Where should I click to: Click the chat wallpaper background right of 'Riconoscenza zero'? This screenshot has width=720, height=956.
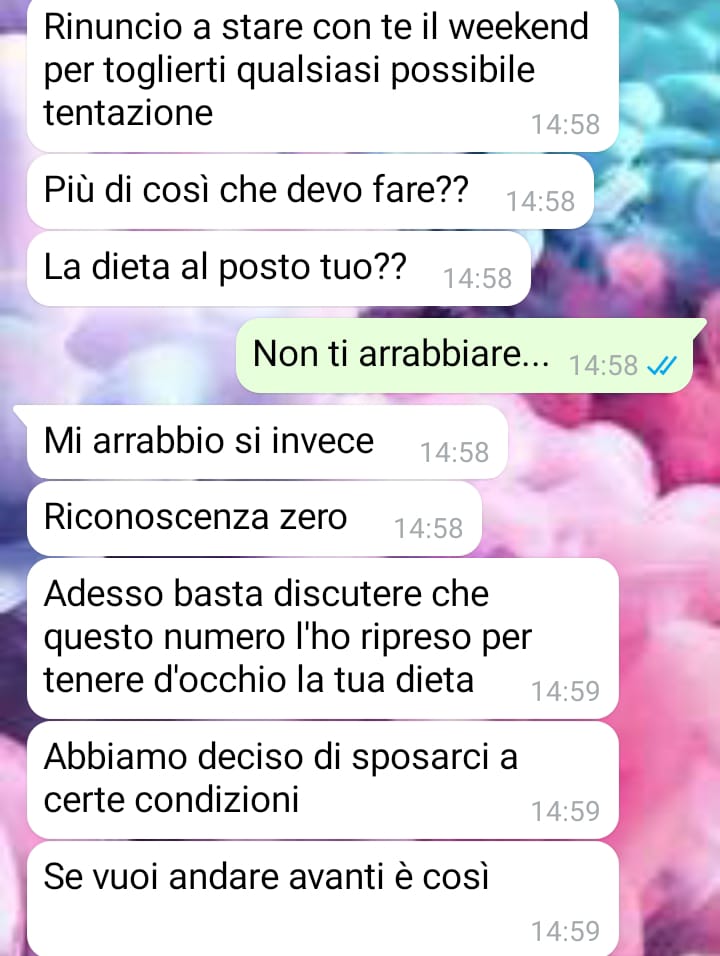(x=601, y=518)
